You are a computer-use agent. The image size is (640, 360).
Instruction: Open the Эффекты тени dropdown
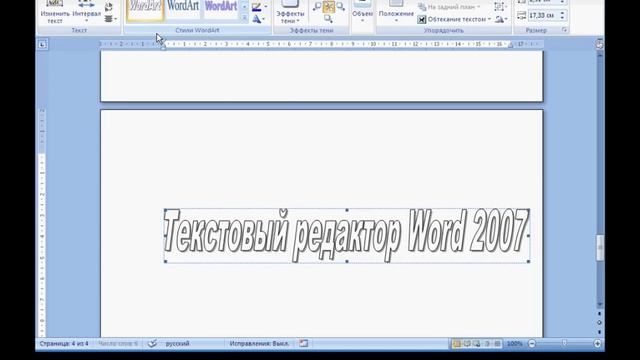pyautogui.click(x=290, y=12)
